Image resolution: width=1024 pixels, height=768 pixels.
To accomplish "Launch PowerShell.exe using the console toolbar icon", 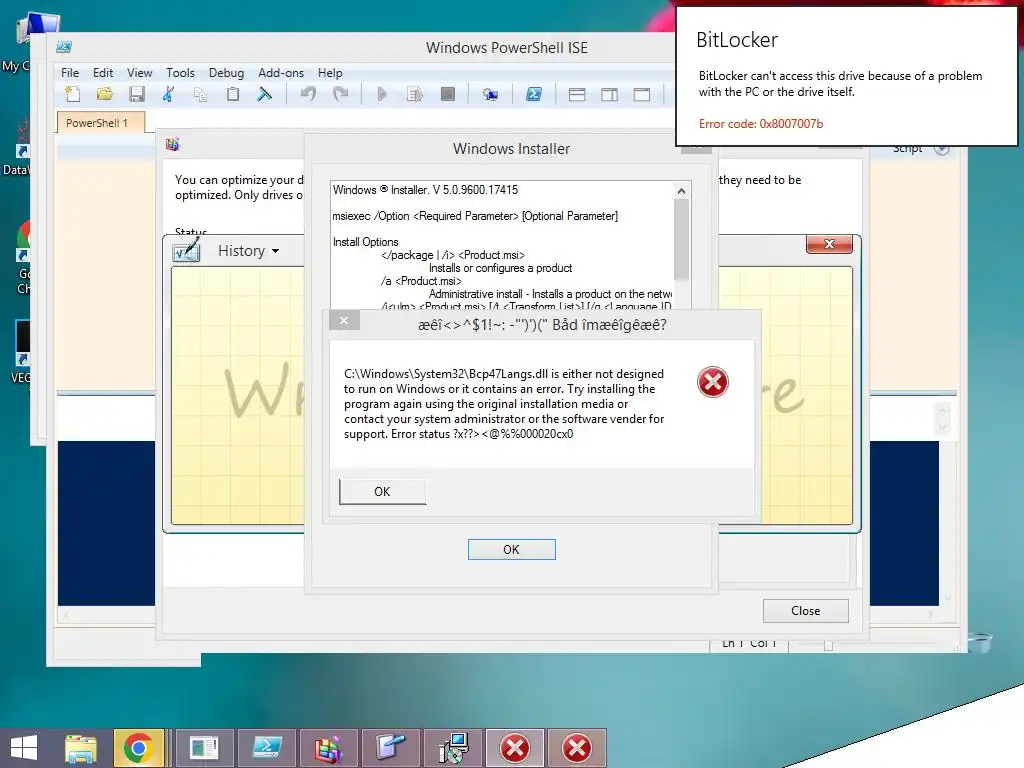I will point(534,95).
